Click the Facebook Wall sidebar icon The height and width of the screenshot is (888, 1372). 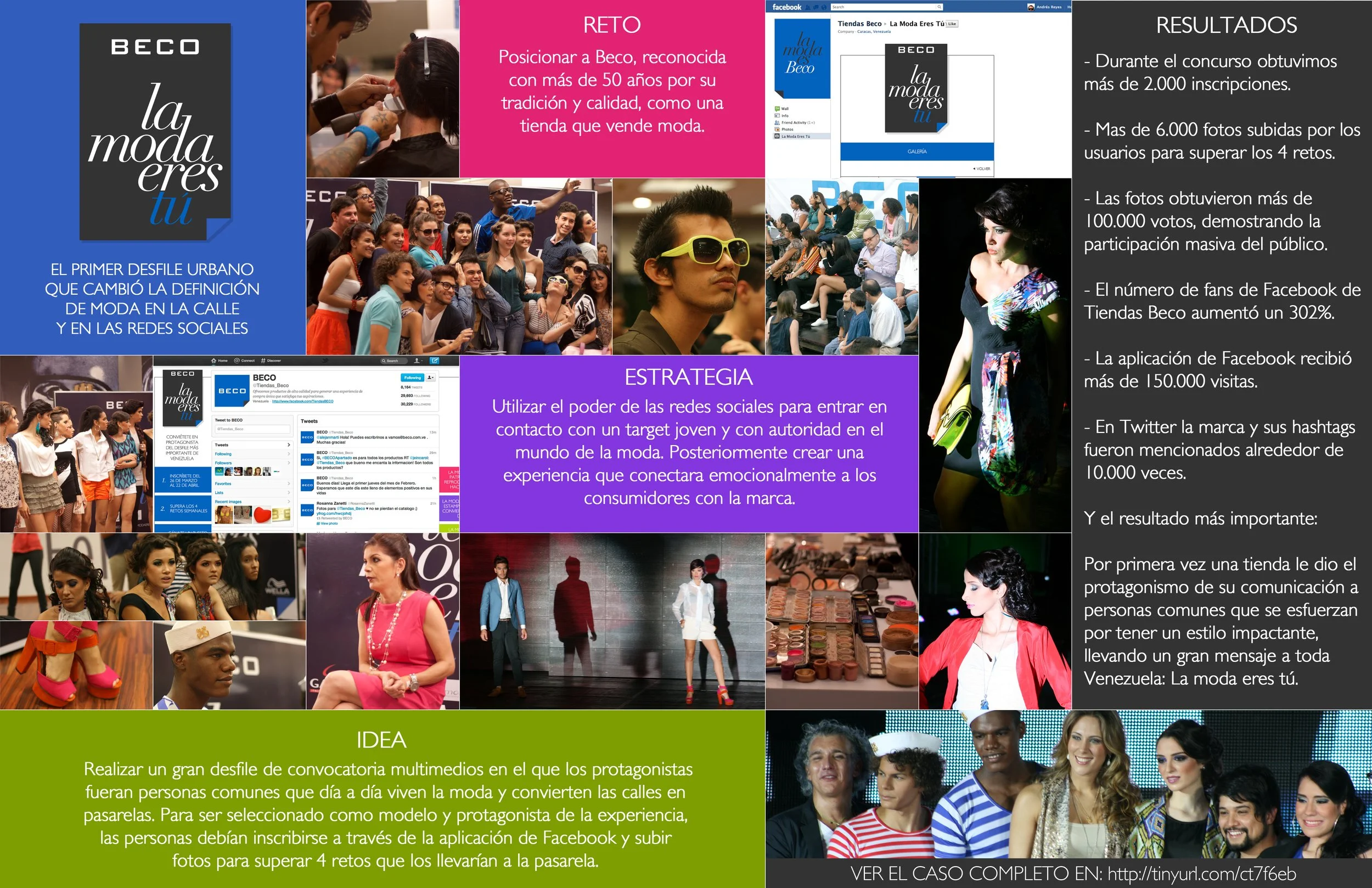point(777,109)
